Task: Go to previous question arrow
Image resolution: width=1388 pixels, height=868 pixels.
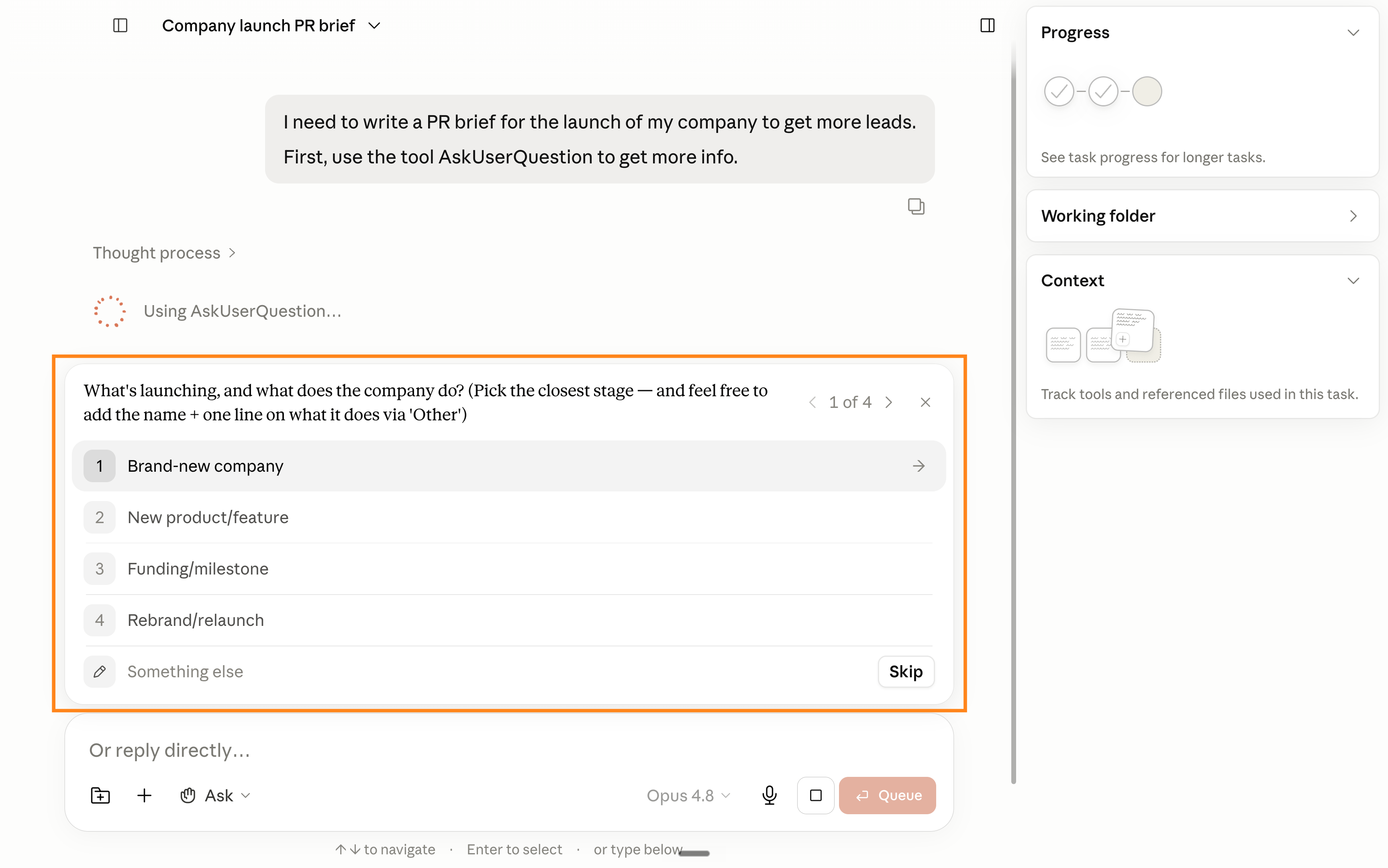Action: click(812, 402)
